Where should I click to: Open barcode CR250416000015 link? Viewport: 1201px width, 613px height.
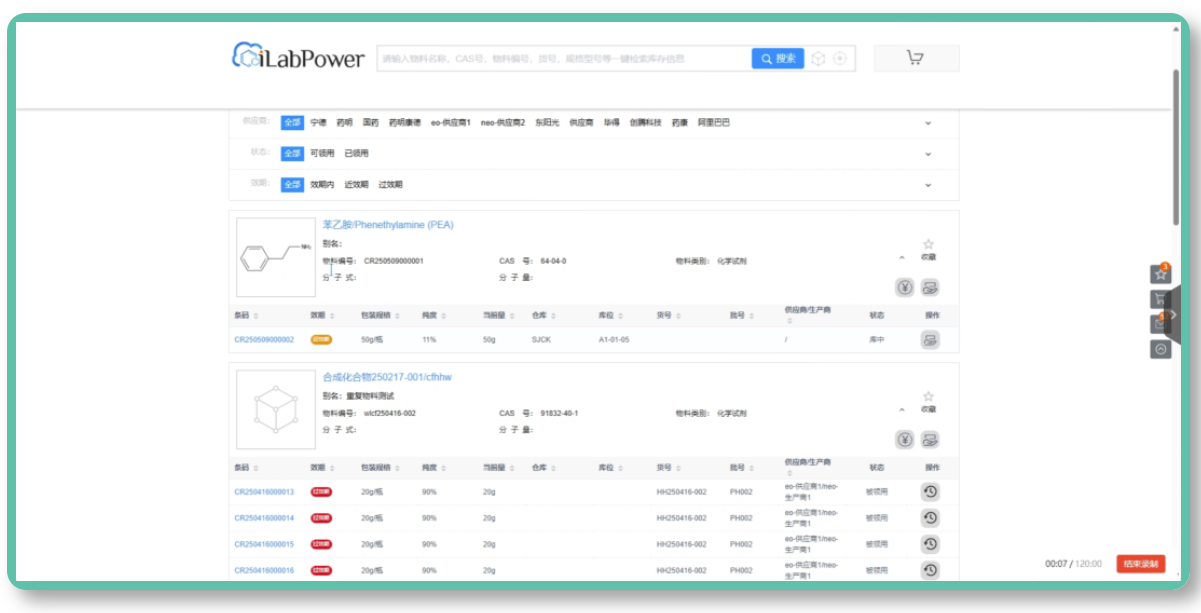(x=264, y=544)
